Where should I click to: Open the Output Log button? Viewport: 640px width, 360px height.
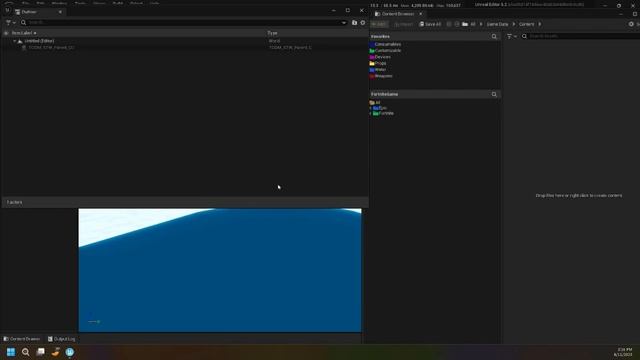61,339
